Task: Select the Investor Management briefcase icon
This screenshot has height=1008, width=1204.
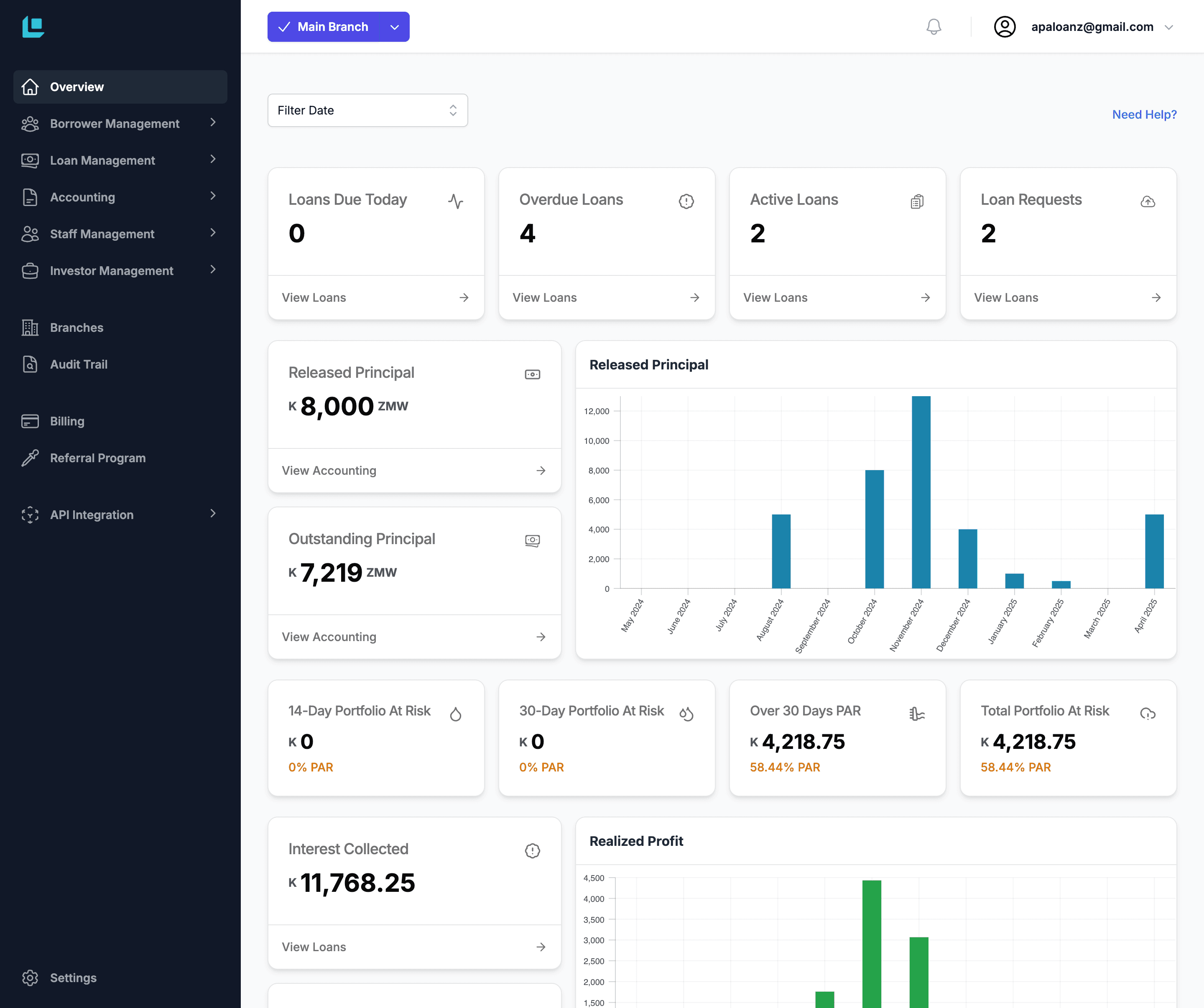Action: (x=31, y=270)
